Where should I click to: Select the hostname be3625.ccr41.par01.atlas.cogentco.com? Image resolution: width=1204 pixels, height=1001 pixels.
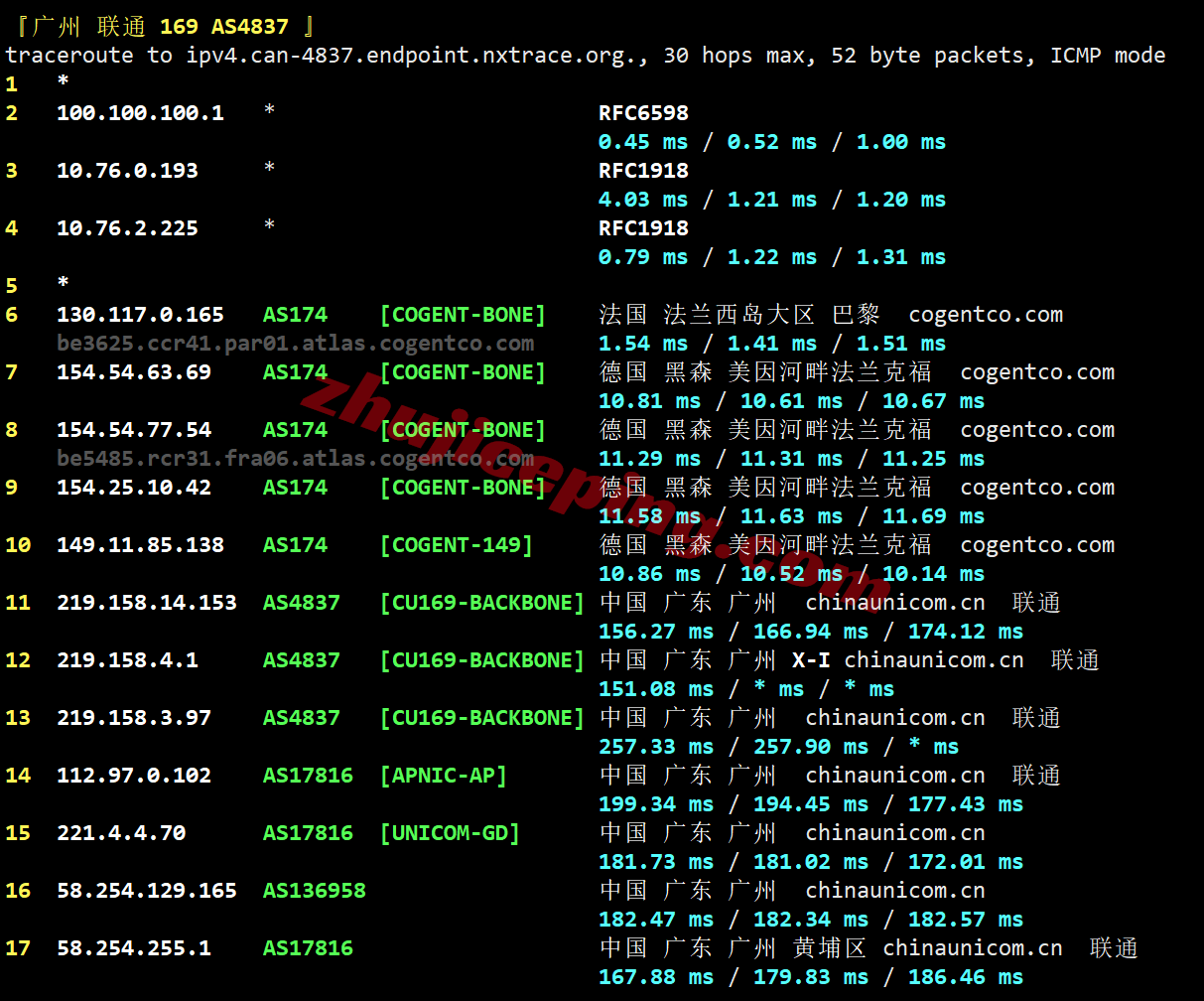point(295,344)
